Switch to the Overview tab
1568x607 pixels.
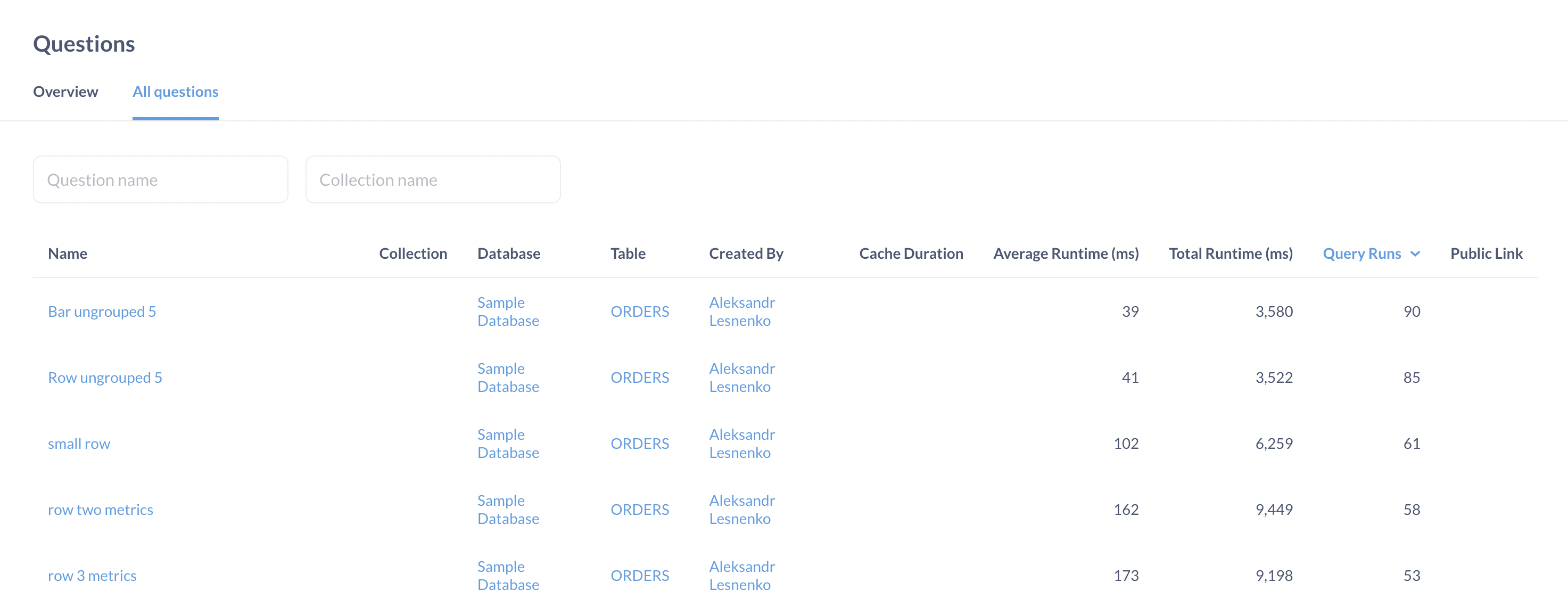click(65, 92)
